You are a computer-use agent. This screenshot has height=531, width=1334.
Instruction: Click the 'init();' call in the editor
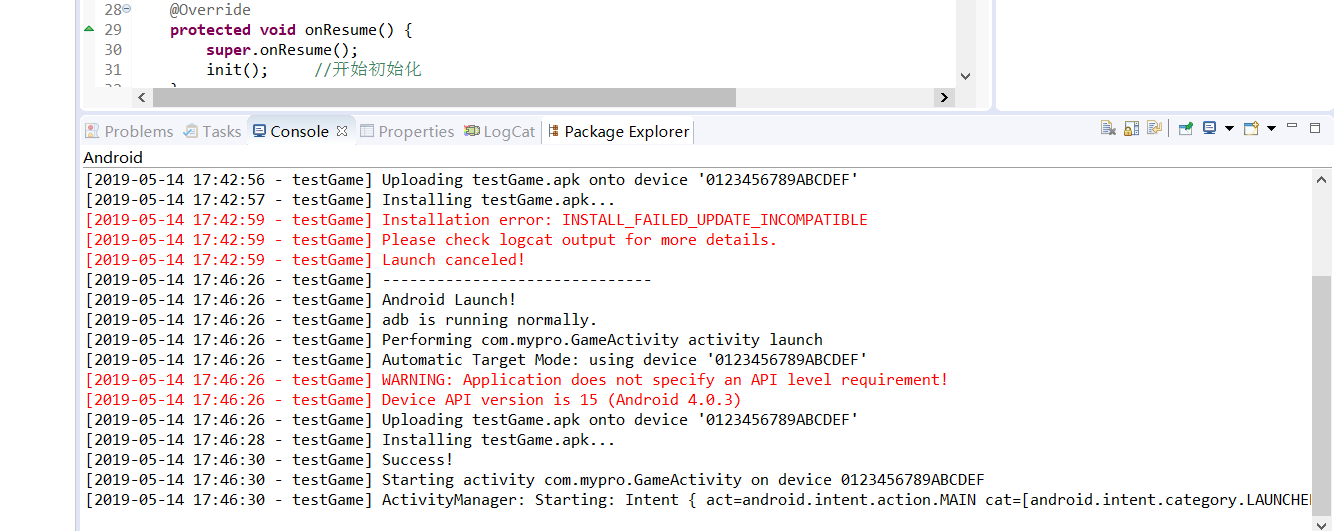[x=238, y=70]
